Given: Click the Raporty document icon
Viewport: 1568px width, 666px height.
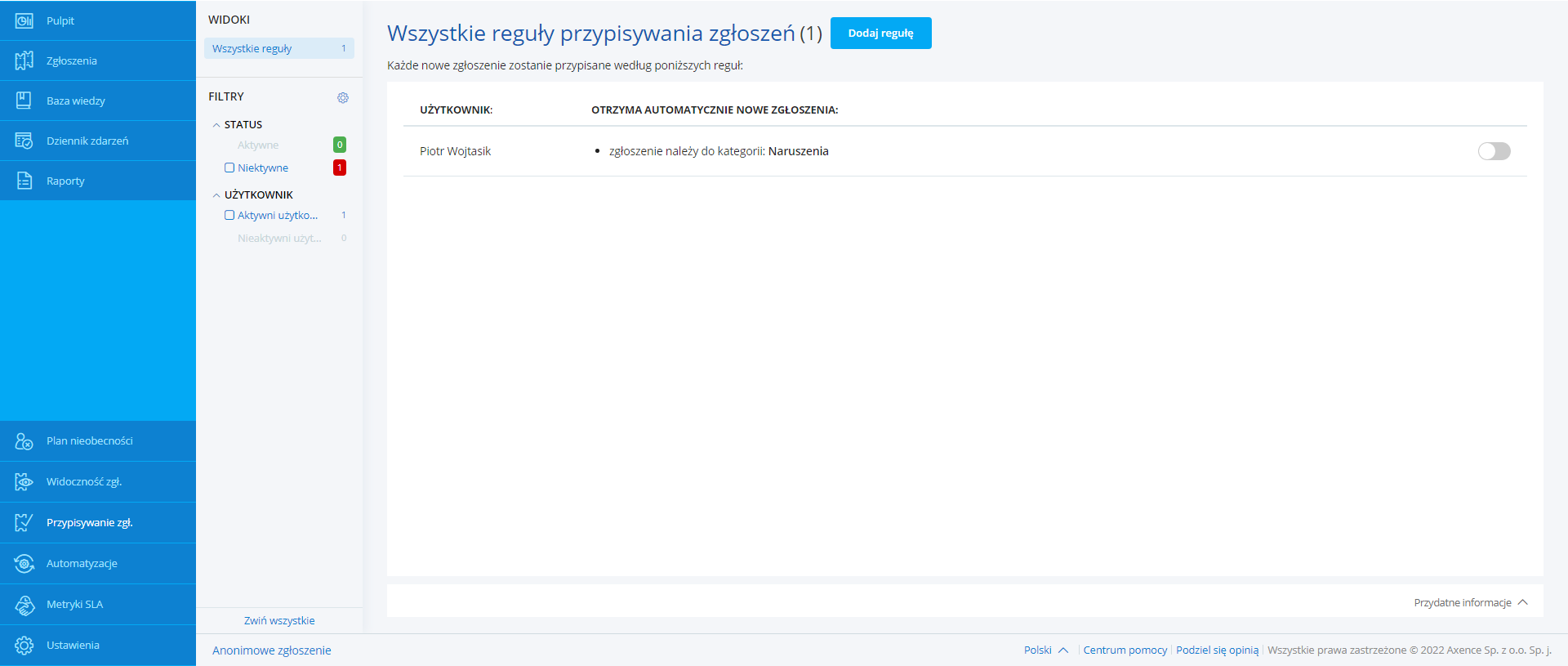Looking at the screenshot, I should [24, 181].
